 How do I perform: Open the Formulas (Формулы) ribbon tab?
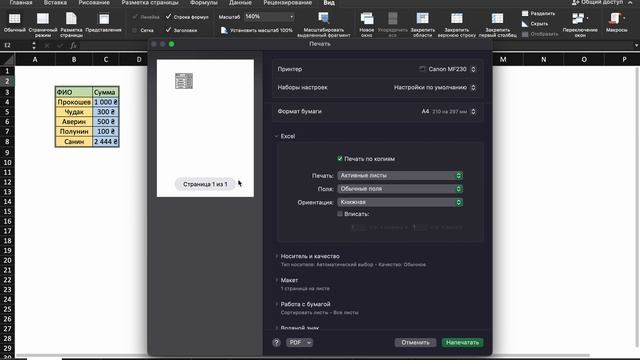(x=204, y=2)
